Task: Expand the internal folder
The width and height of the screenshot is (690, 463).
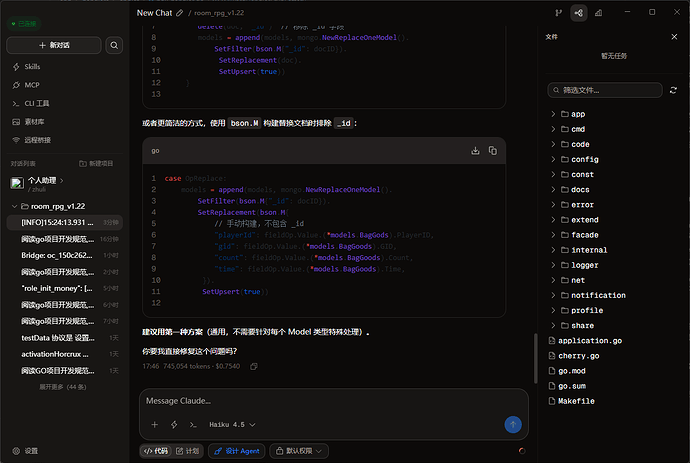Action: point(553,250)
